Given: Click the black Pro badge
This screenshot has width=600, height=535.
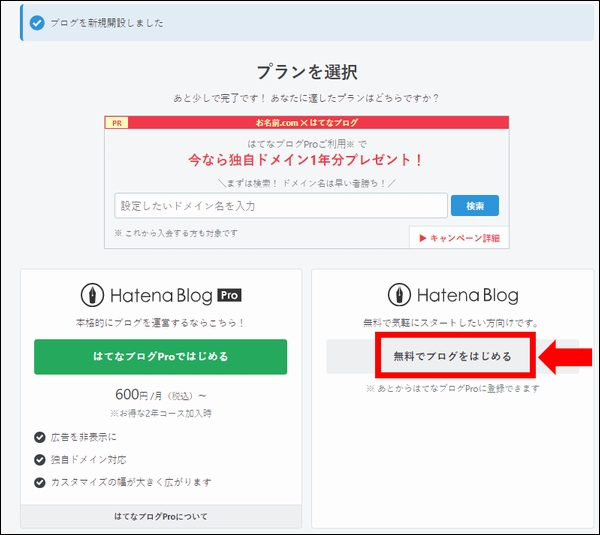Looking at the screenshot, I should (229, 295).
